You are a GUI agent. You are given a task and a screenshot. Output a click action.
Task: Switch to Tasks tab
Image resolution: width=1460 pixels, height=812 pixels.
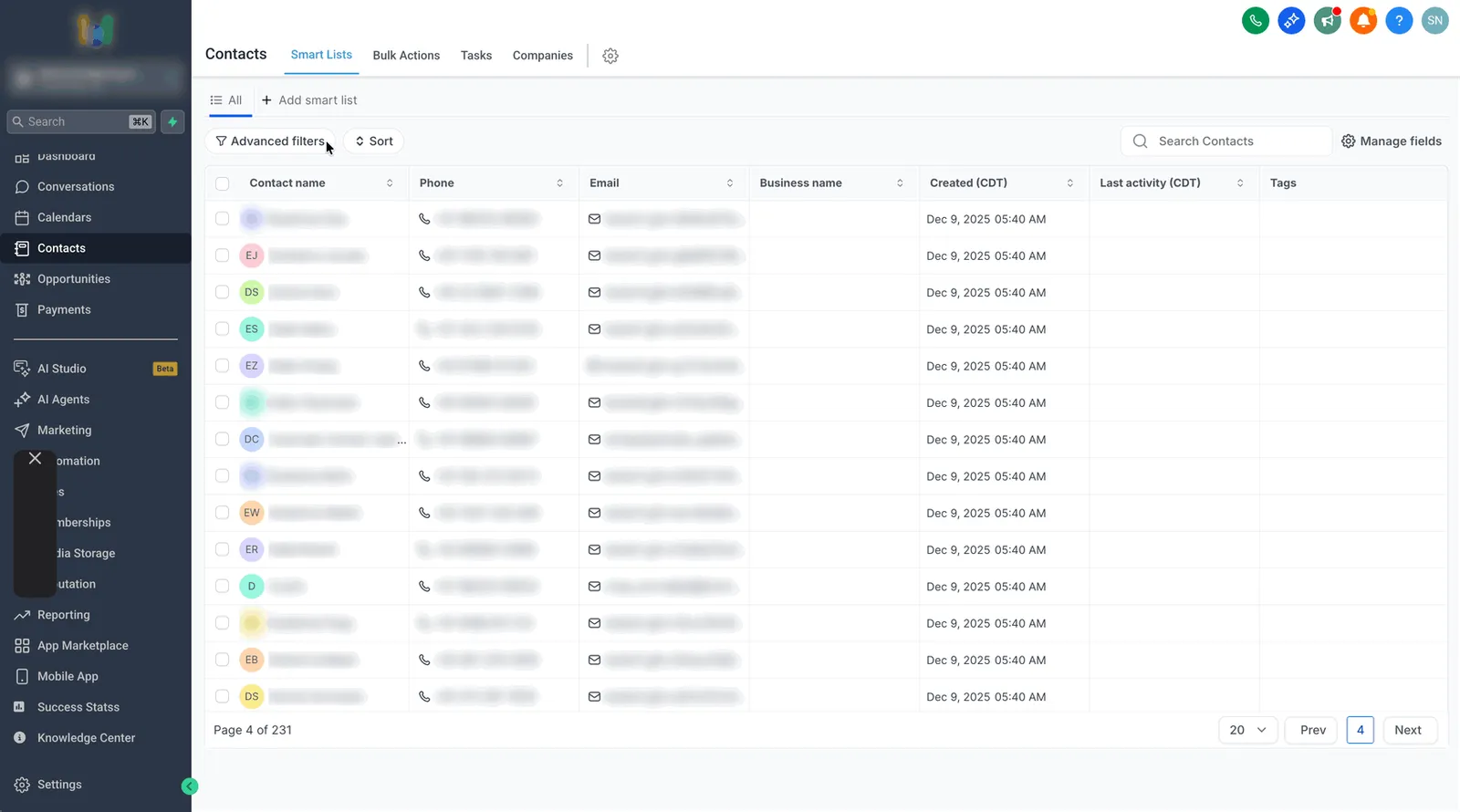pyautogui.click(x=476, y=56)
